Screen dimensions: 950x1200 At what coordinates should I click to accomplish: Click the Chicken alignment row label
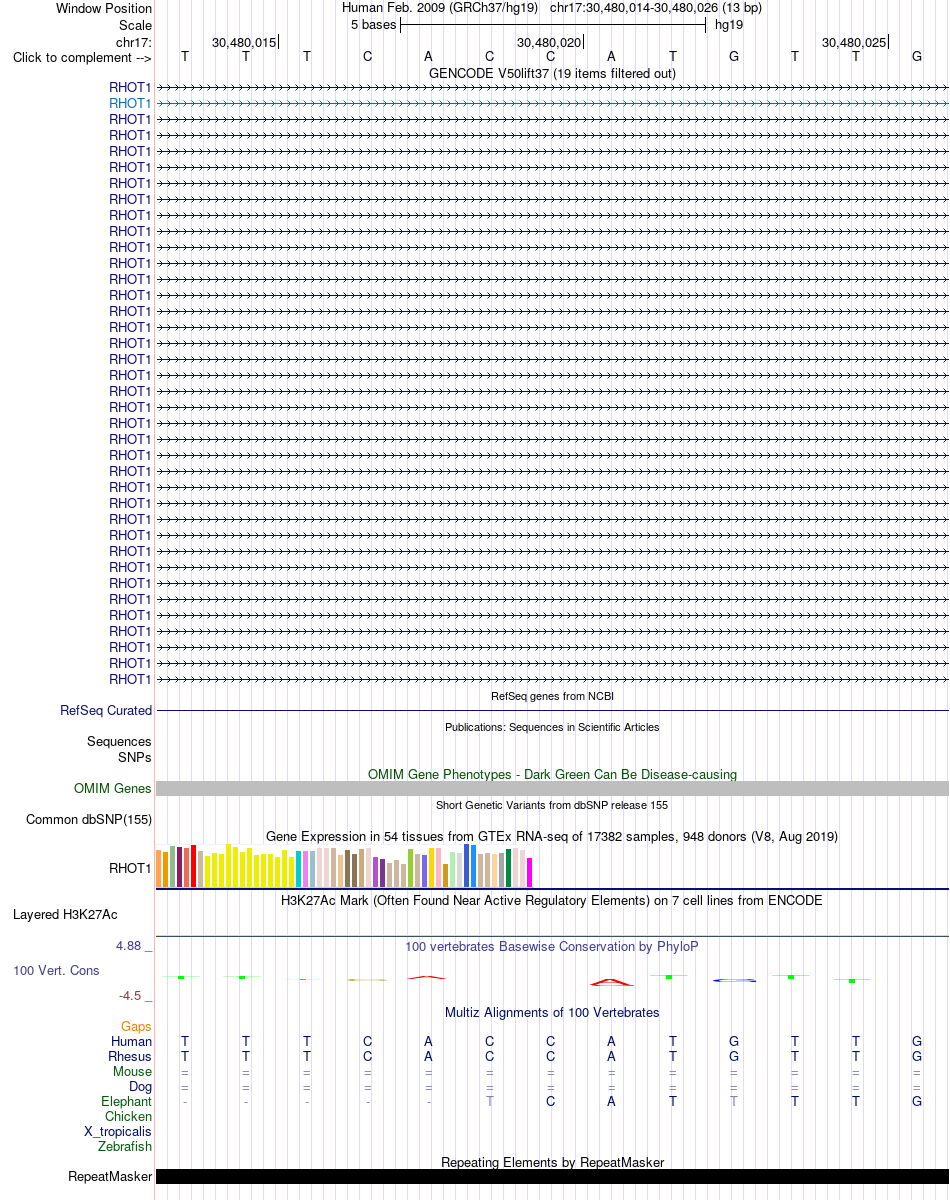129,1116
